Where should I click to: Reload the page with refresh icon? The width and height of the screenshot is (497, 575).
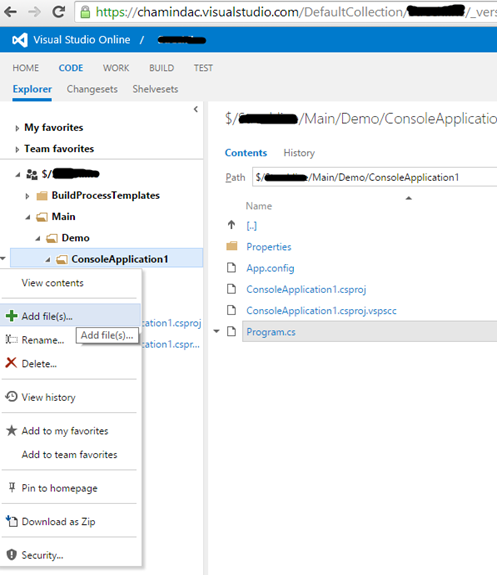[x=59, y=12]
